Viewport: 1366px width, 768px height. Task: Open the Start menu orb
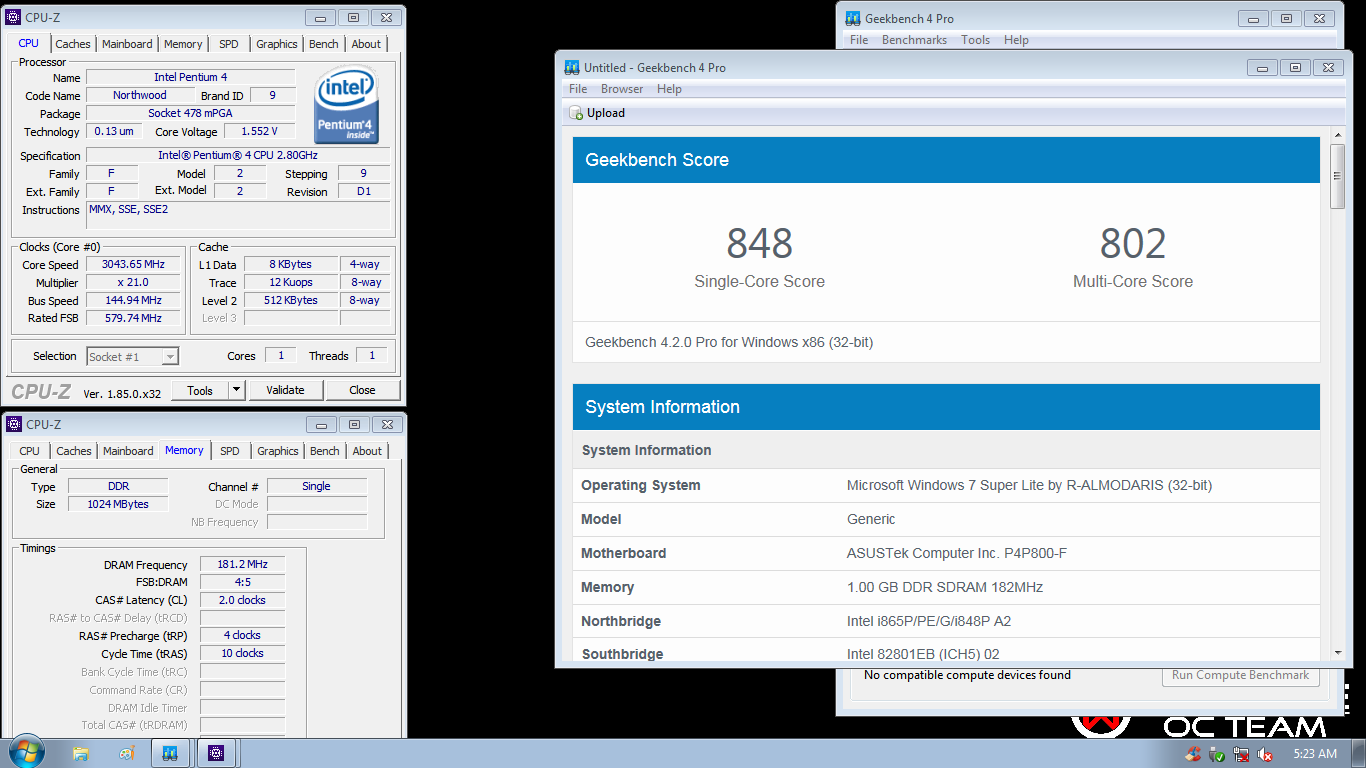click(x=26, y=753)
